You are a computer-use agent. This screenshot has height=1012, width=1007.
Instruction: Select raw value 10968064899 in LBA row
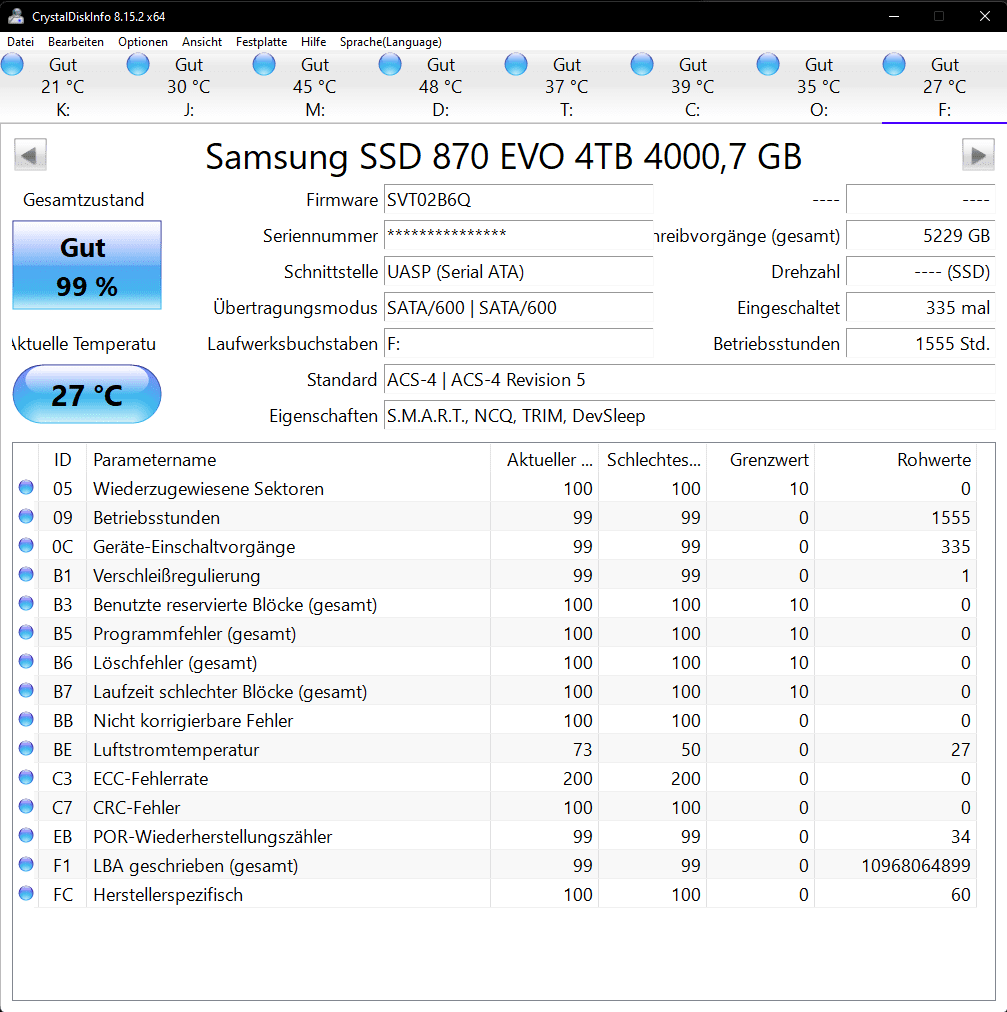915,865
